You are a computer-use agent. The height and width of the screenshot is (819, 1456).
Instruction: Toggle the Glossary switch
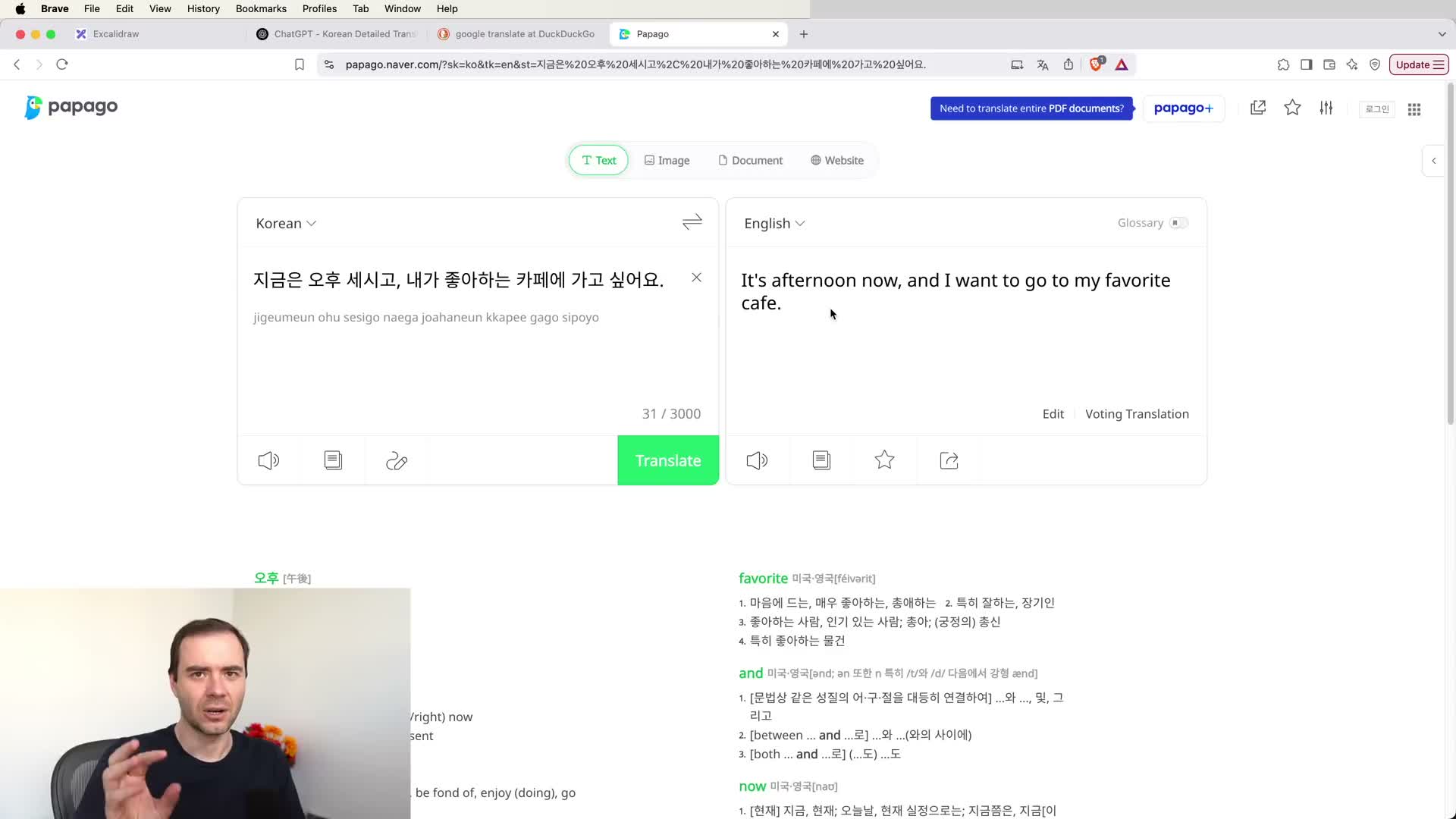pyautogui.click(x=1178, y=223)
